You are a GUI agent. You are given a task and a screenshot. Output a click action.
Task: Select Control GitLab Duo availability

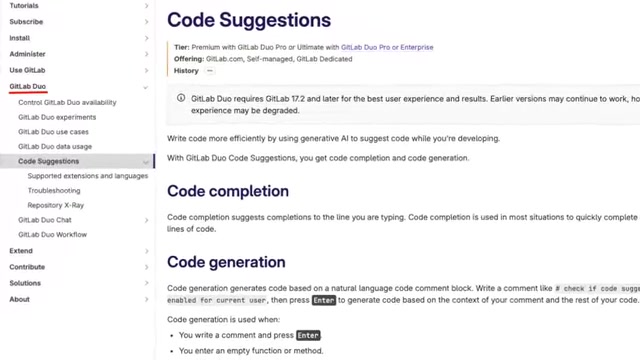[x=67, y=102]
